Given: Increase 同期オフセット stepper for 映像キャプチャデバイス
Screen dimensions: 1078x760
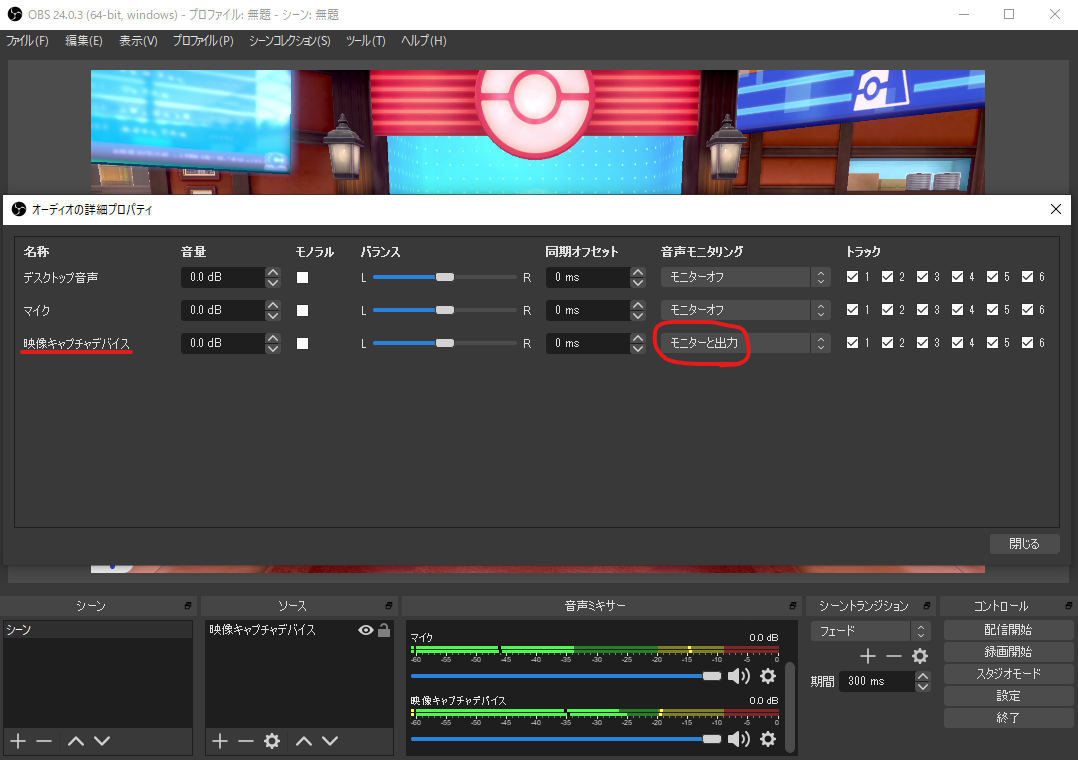Looking at the screenshot, I should pos(638,338).
